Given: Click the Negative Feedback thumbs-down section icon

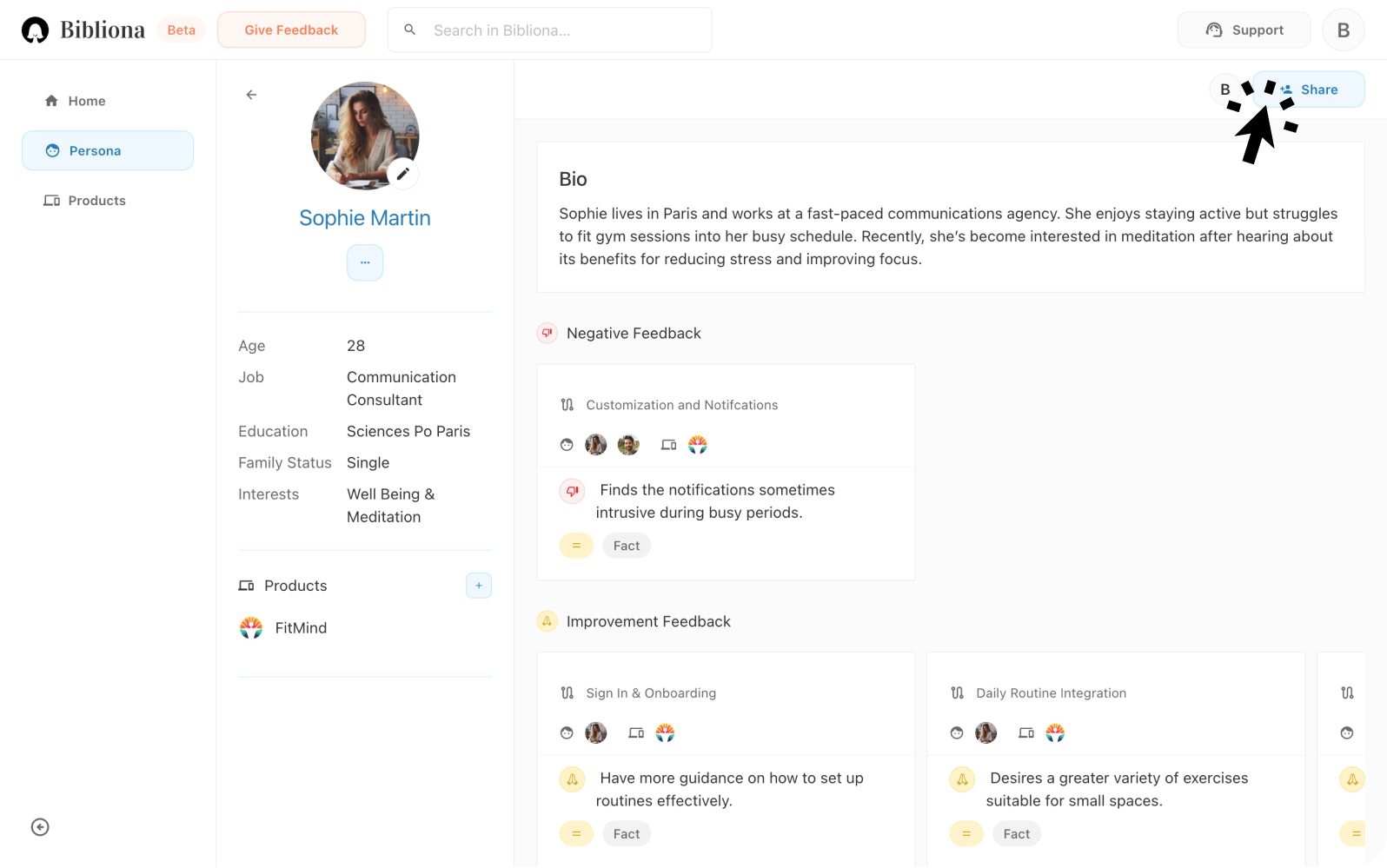Looking at the screenshot, I should [x=547, y=333].
